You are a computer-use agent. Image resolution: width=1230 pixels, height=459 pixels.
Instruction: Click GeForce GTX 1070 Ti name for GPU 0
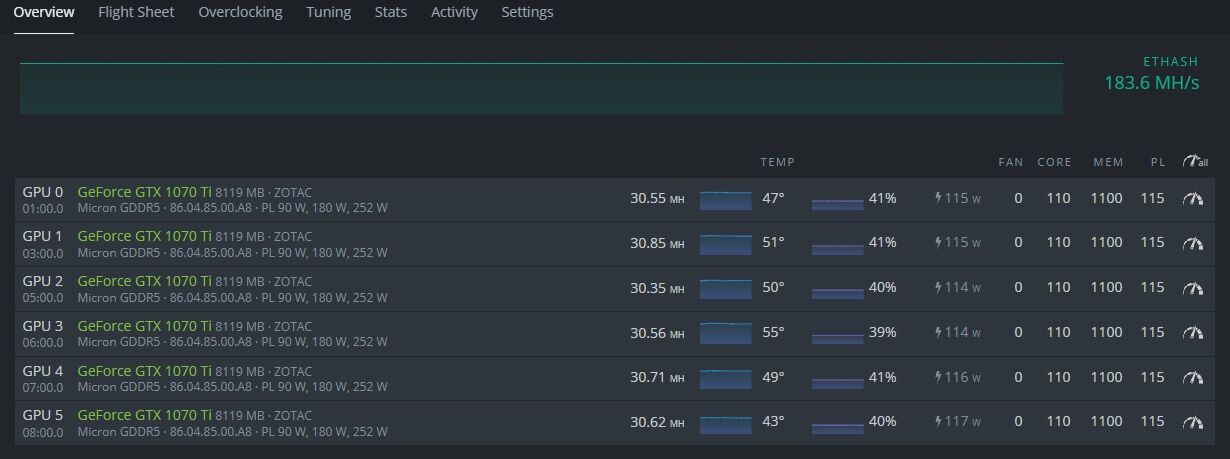(x=144, y=191)
